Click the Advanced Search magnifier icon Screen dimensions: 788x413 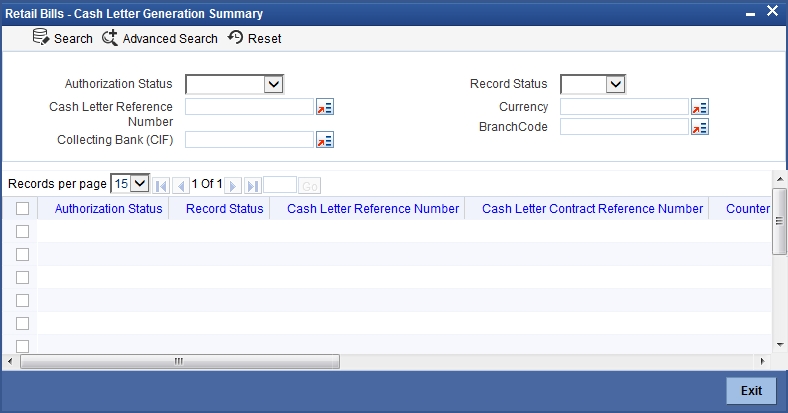[x=110, y=38]
